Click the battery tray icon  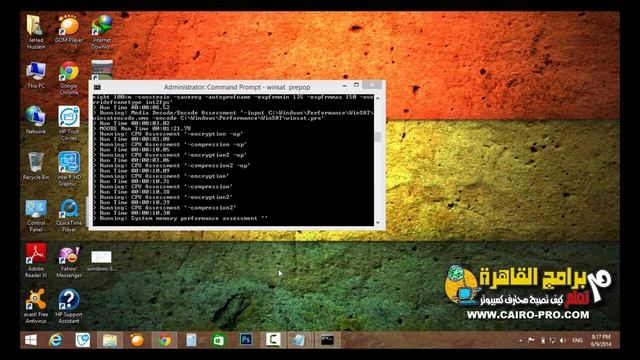click(x=543, y=340)
